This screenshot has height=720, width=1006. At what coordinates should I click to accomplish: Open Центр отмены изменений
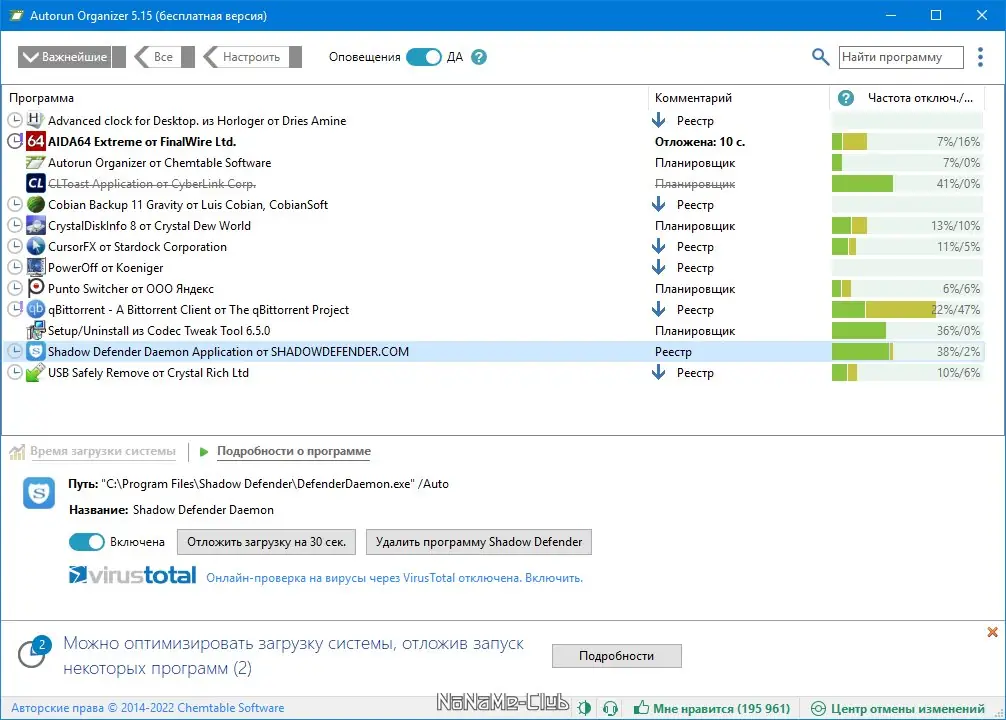pyautogui.click(x=898, y=708)
